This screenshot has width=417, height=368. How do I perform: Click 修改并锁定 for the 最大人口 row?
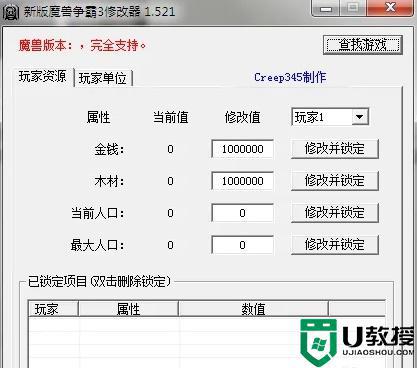(x=335, y=245)
